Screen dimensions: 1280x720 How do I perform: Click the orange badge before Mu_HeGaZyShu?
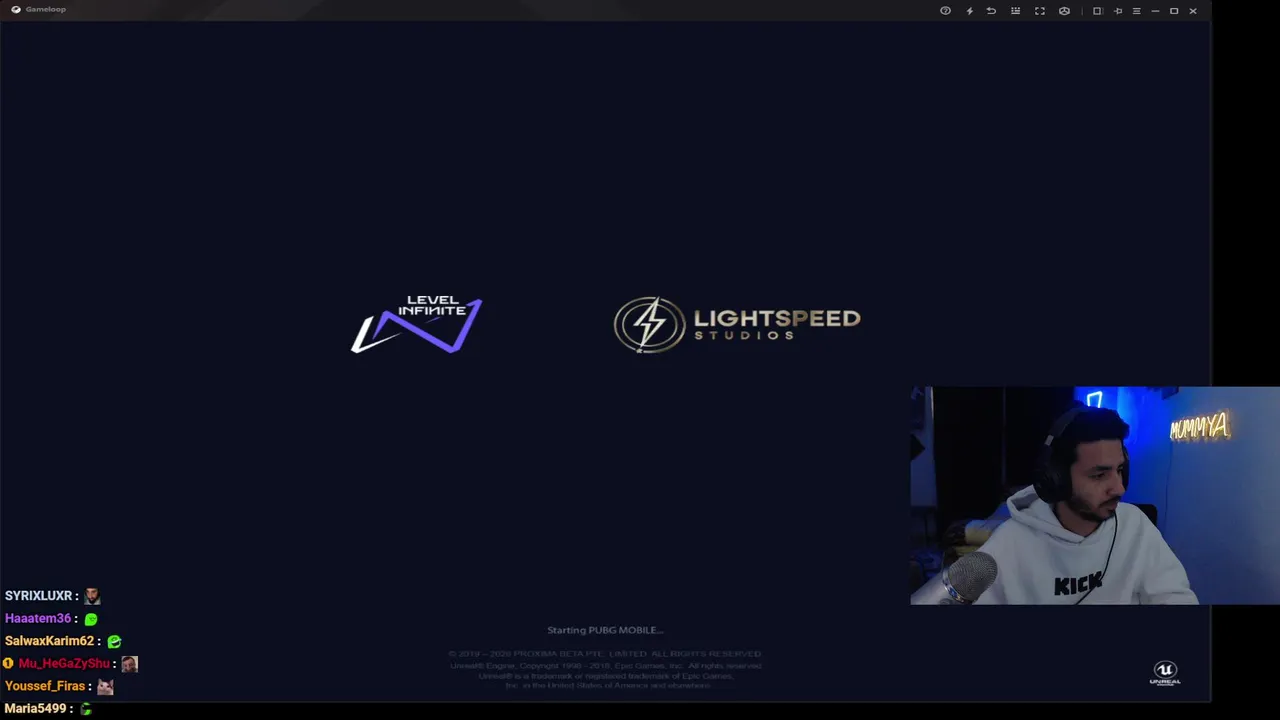pos(9,663)
